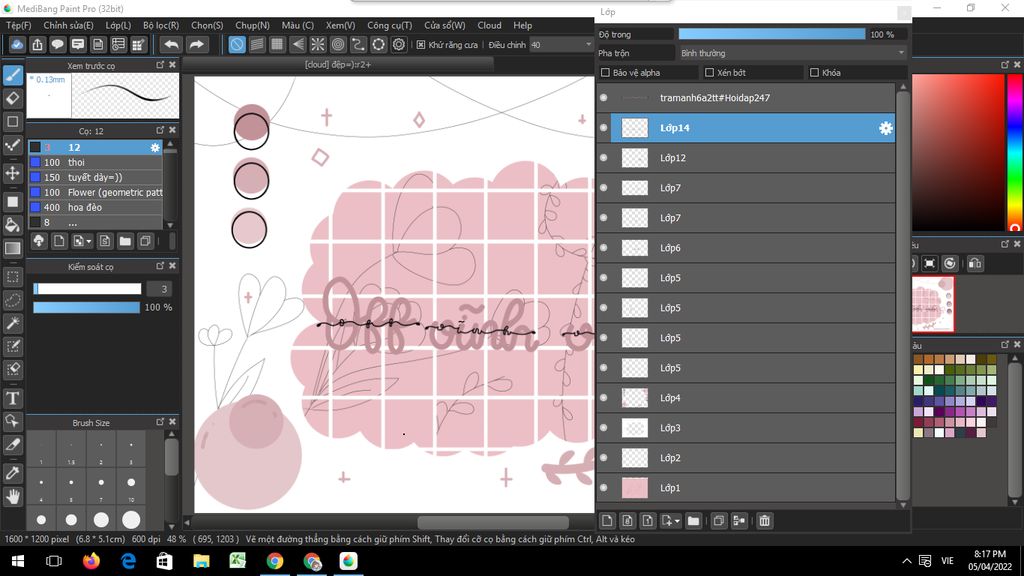
Task: Enable the vanishing point snap guide
Action: click(298, 44)
